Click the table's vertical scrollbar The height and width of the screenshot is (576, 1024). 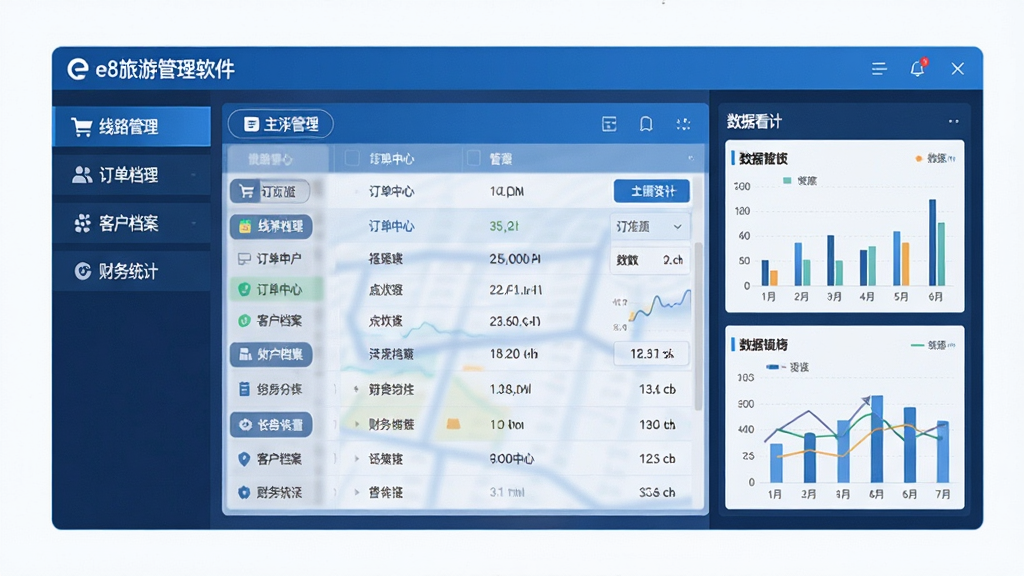[x=697, y=325]
